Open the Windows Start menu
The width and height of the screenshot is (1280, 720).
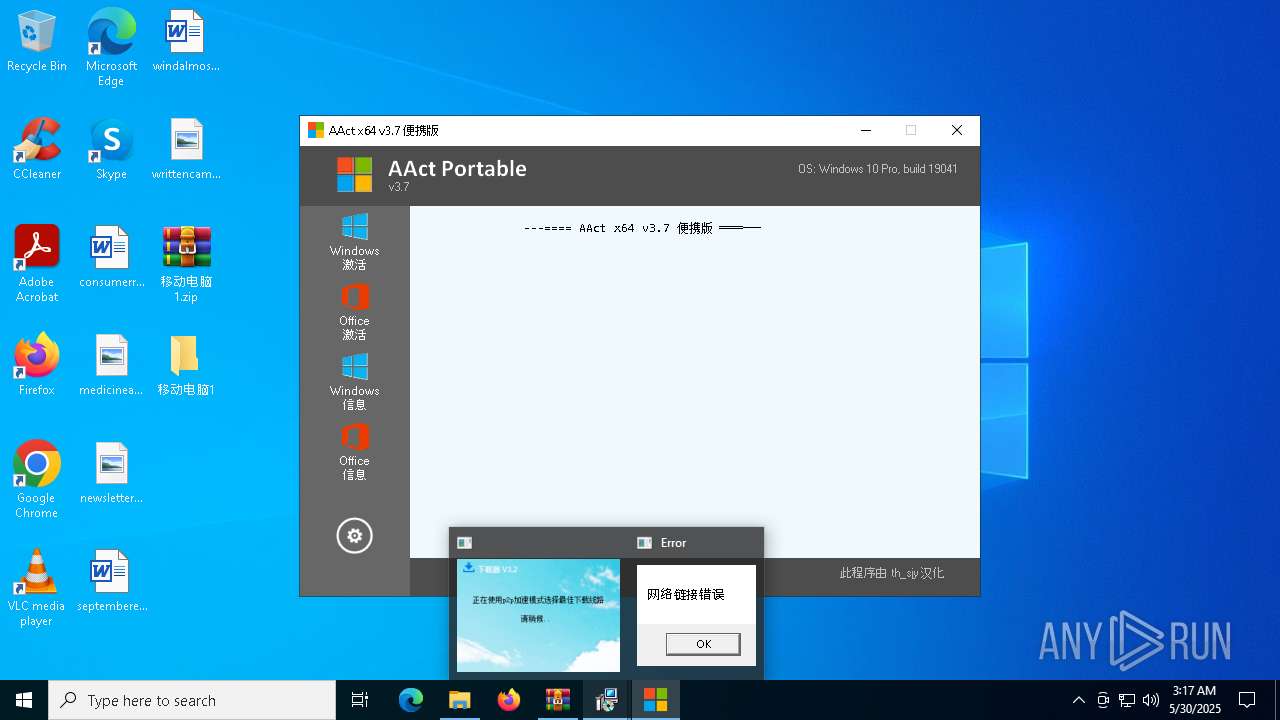click(x=24, y=700)
